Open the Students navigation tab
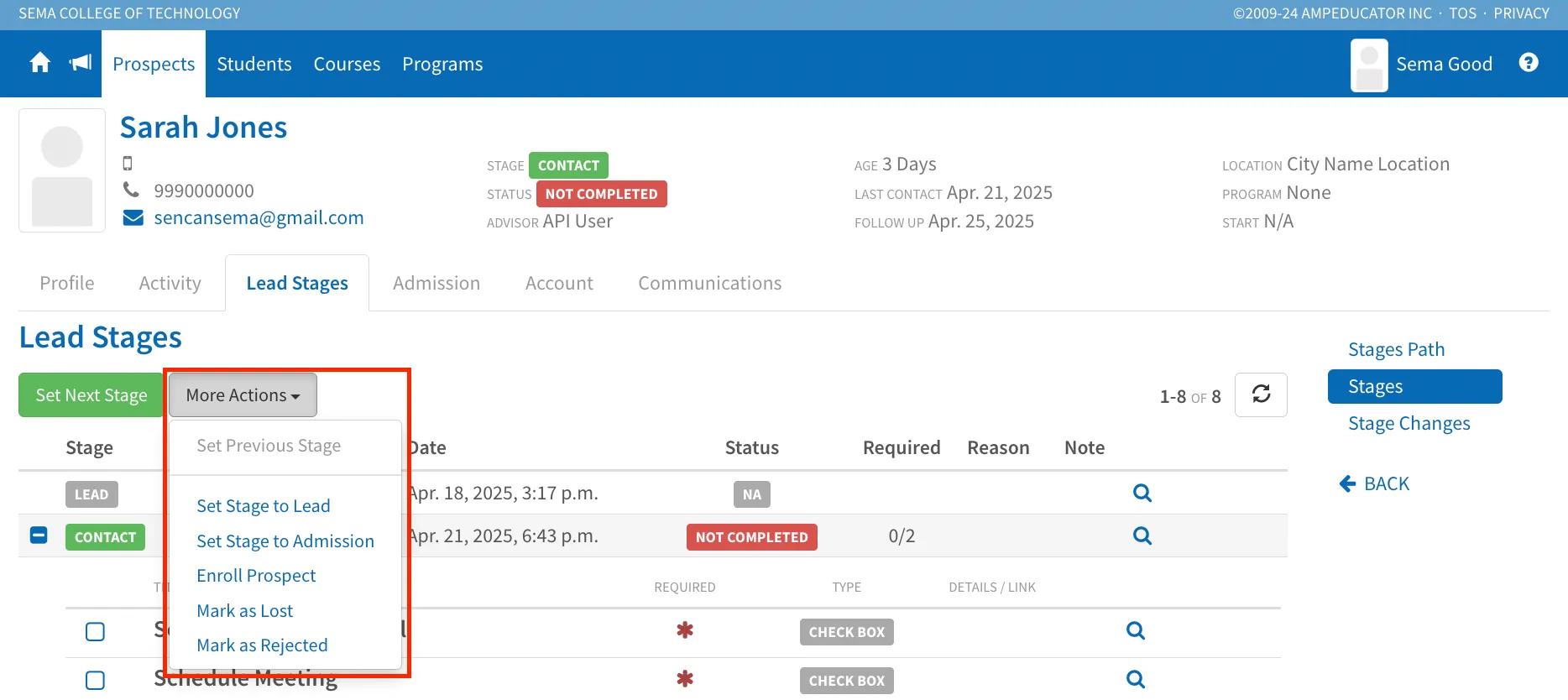The height and width of the screenshot is (700, 1568). [254, 64]
